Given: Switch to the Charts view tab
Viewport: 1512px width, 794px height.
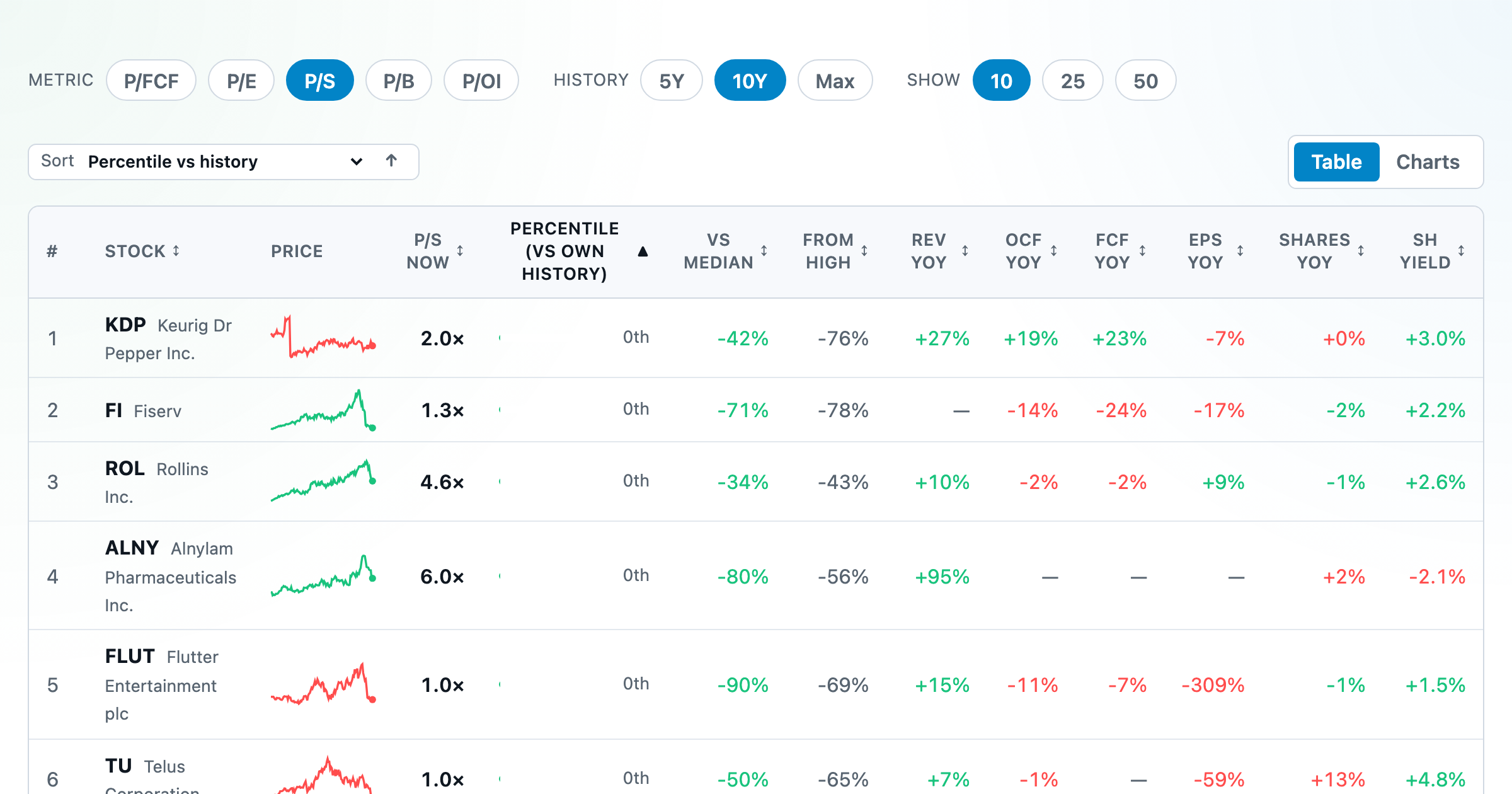Looking at the screenshot, I should (1428, 162).
